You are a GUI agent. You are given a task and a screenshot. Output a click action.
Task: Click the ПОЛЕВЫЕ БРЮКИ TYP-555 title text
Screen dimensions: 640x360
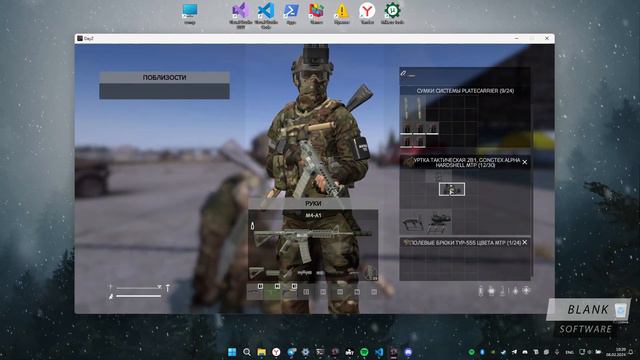[x=466, y=242]
